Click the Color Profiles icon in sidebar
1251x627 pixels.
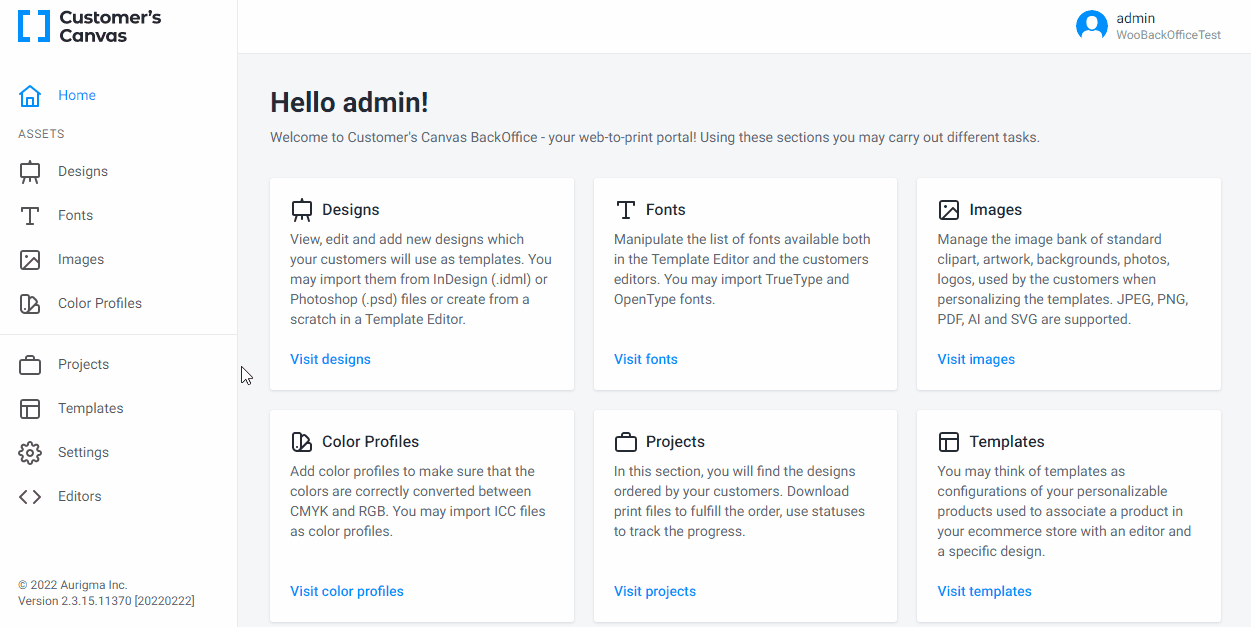(x=30, y=304)
